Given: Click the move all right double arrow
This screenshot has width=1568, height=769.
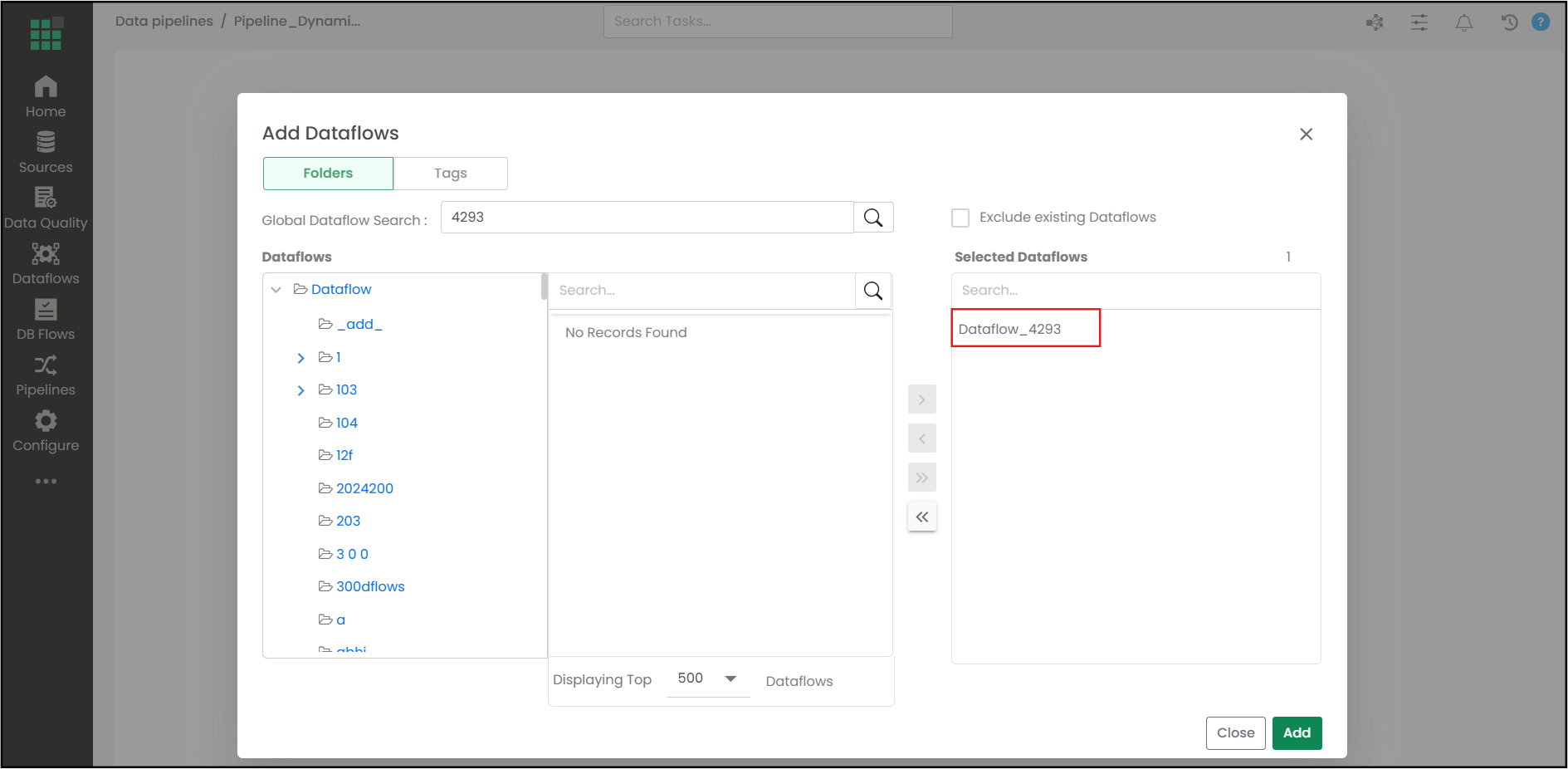Looking at the screenshot, I should 922,478.
